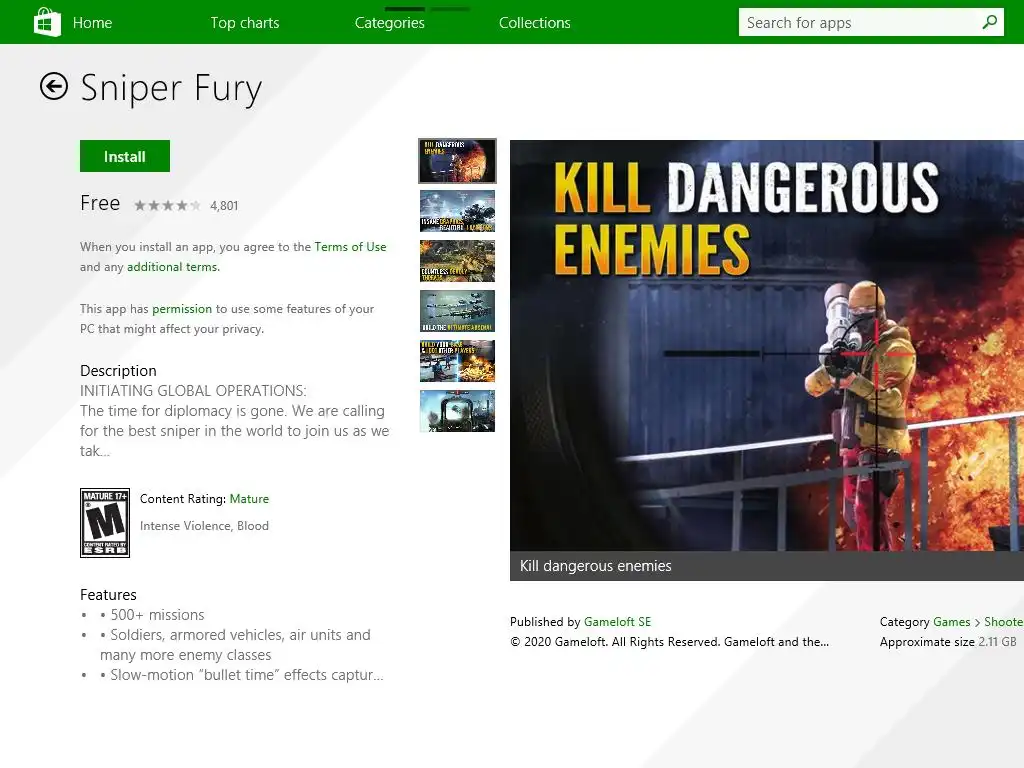Click the Slow-motion bullet time feature line
Viewport: 1024px width, 768px height.
pyautogui.click(x=242, y=675)
